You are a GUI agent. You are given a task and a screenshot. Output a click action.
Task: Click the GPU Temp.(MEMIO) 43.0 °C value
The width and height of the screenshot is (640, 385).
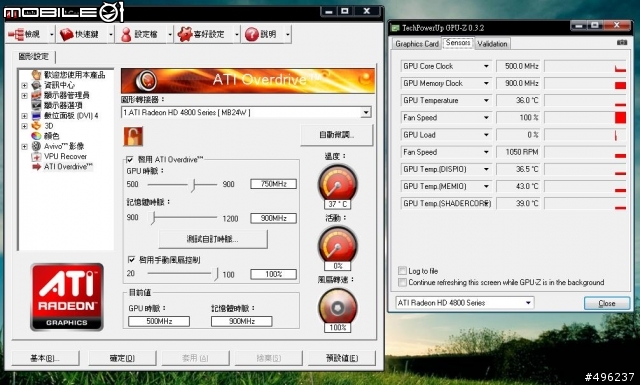518,186
